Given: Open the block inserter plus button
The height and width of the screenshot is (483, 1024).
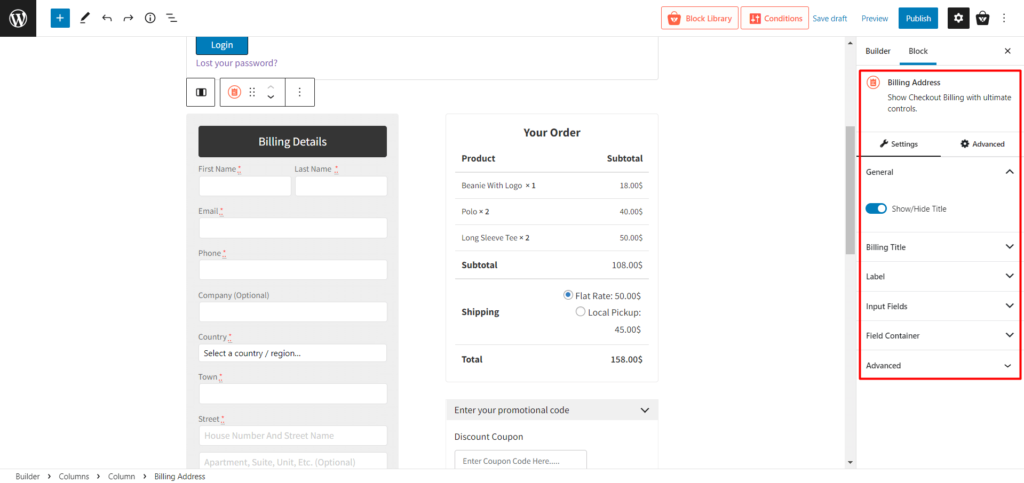Looking at the screenshot, I should tap(60, 18).
